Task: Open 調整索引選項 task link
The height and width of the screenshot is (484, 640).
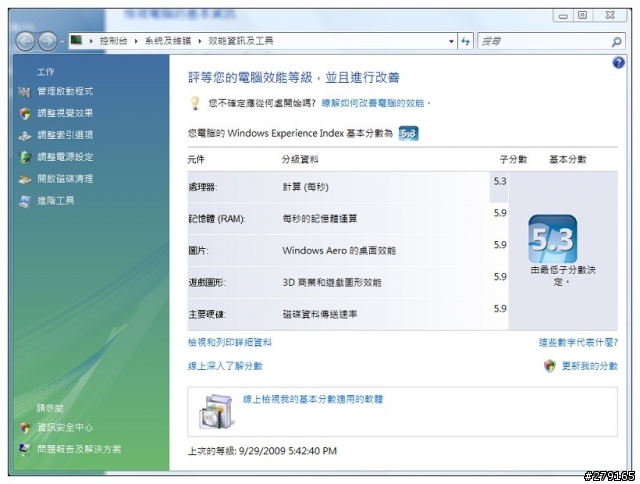Action: pyautogui.click(x=65, y=135)
